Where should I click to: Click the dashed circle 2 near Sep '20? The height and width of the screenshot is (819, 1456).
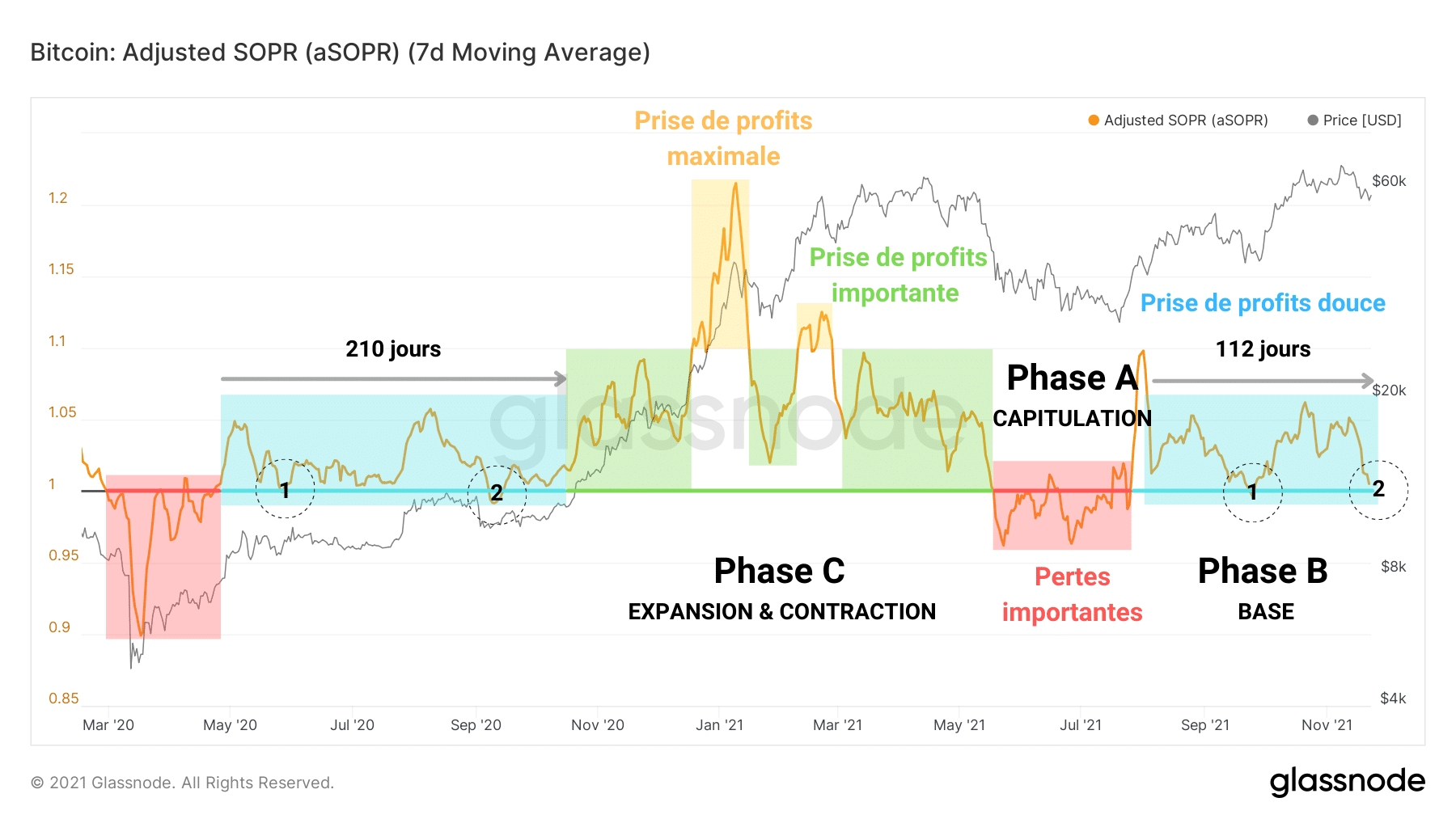[x=497, y=494]
